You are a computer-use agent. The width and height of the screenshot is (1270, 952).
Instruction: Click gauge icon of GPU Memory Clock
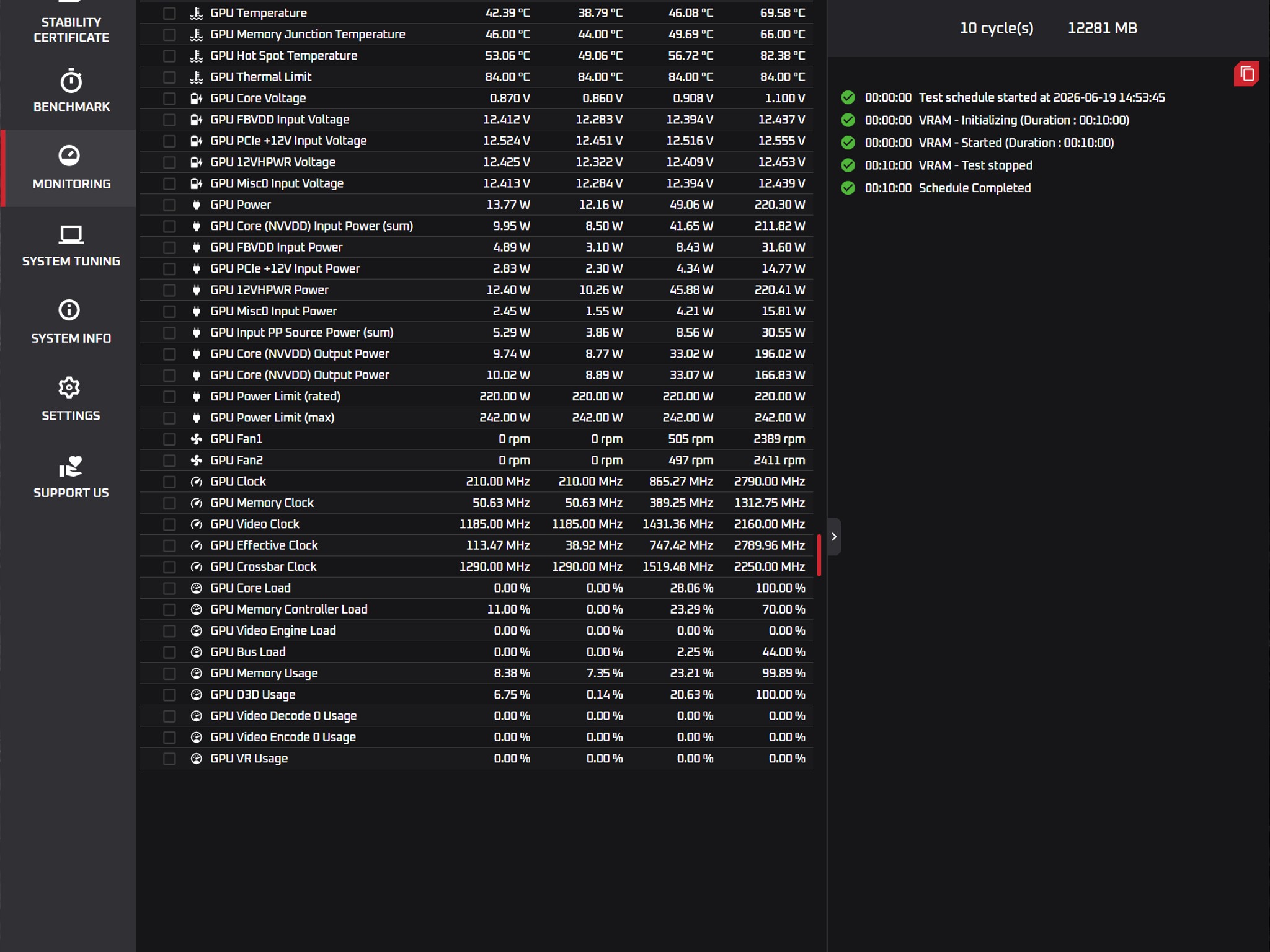(196, 503)
